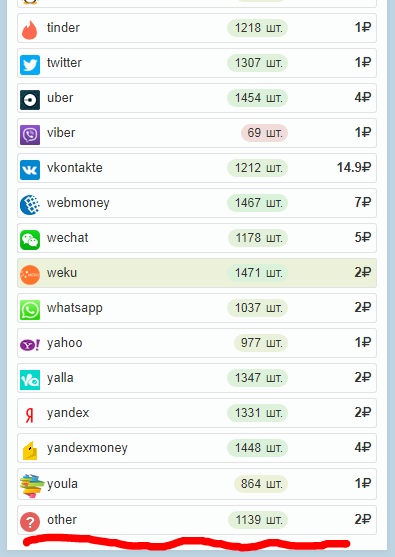Click the Yahoo purple icon

coord(30,345)
